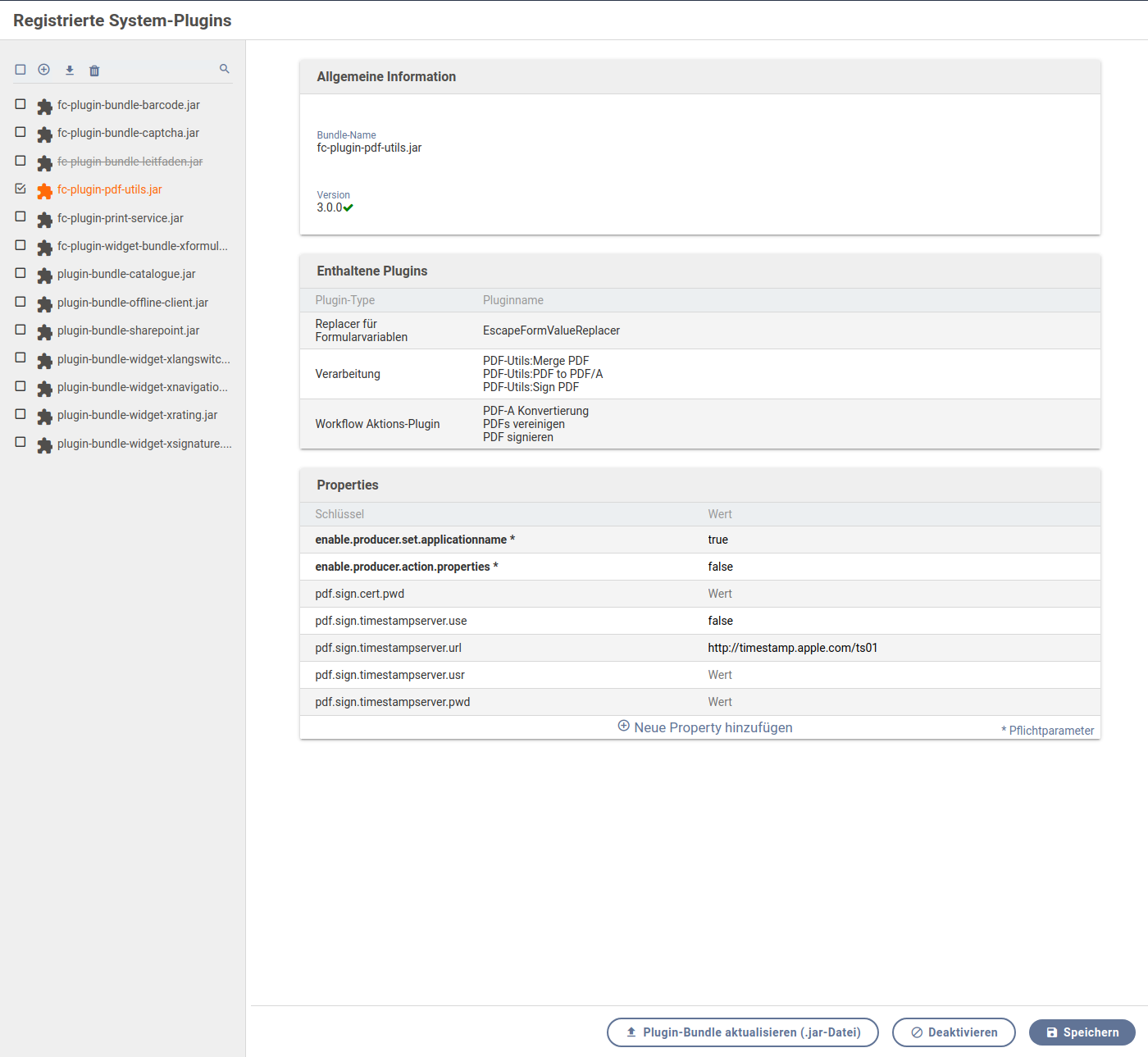Viewport: 1148px width, 1057px height.
Task: Open plugin-bundle-offline-client.jar from the list
Action: tap(133, 303)
